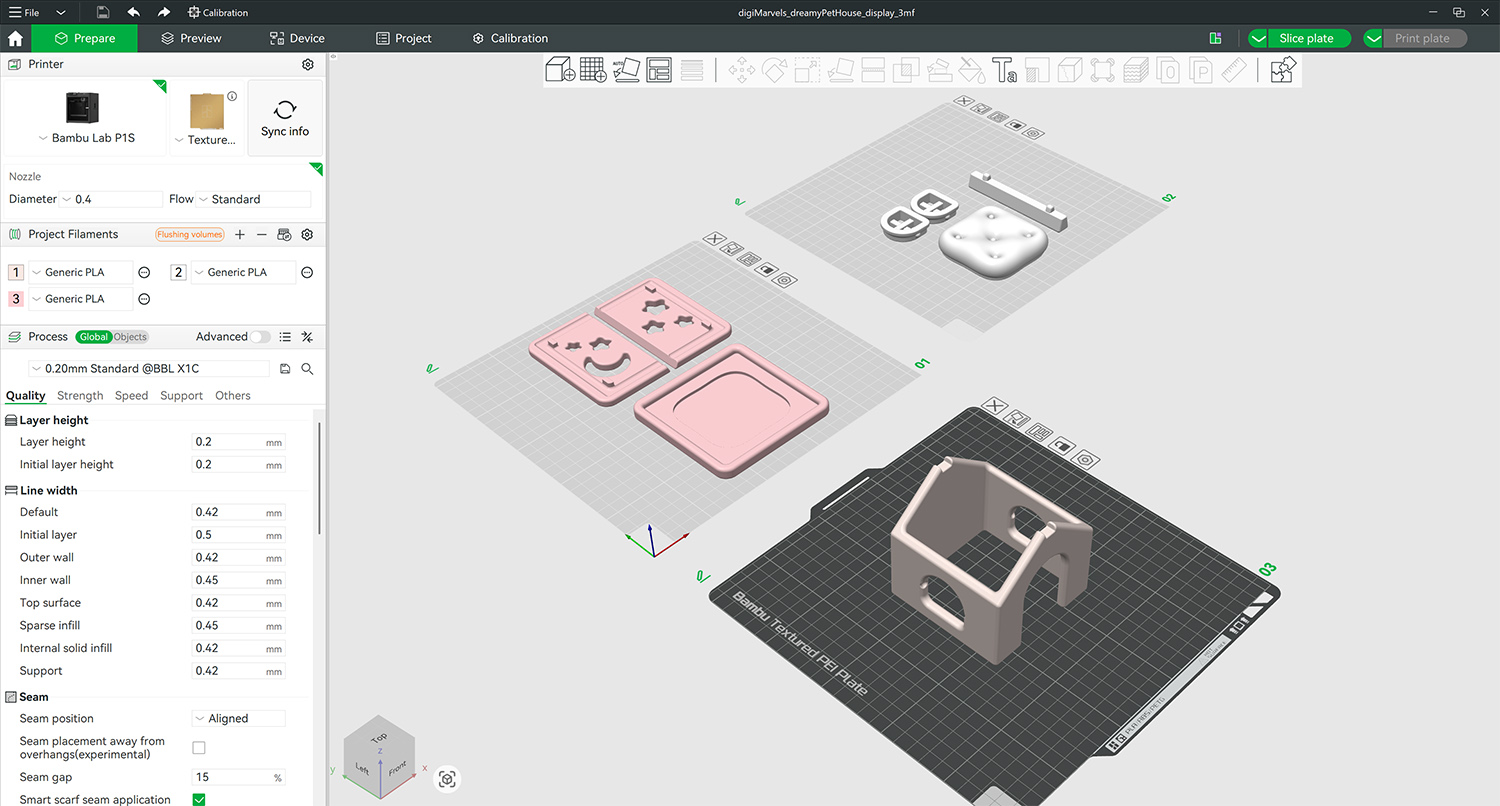The image size is (1500, 806).
Task: Select the Scale tool icon
Action: click(807, 70)
